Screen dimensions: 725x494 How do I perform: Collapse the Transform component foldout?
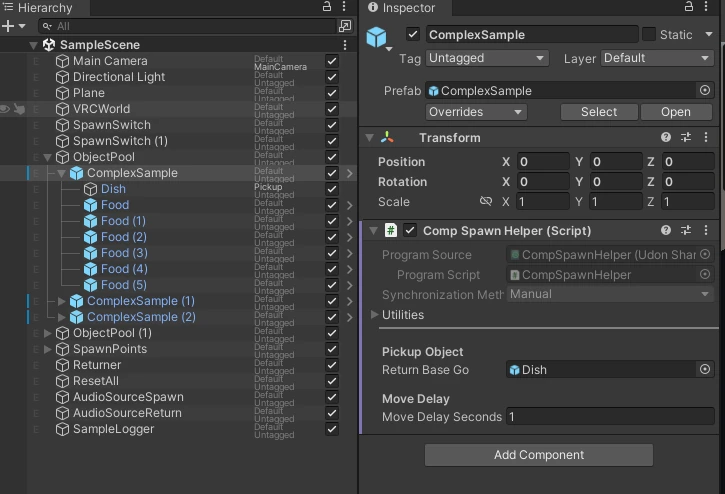click(369, 138)
